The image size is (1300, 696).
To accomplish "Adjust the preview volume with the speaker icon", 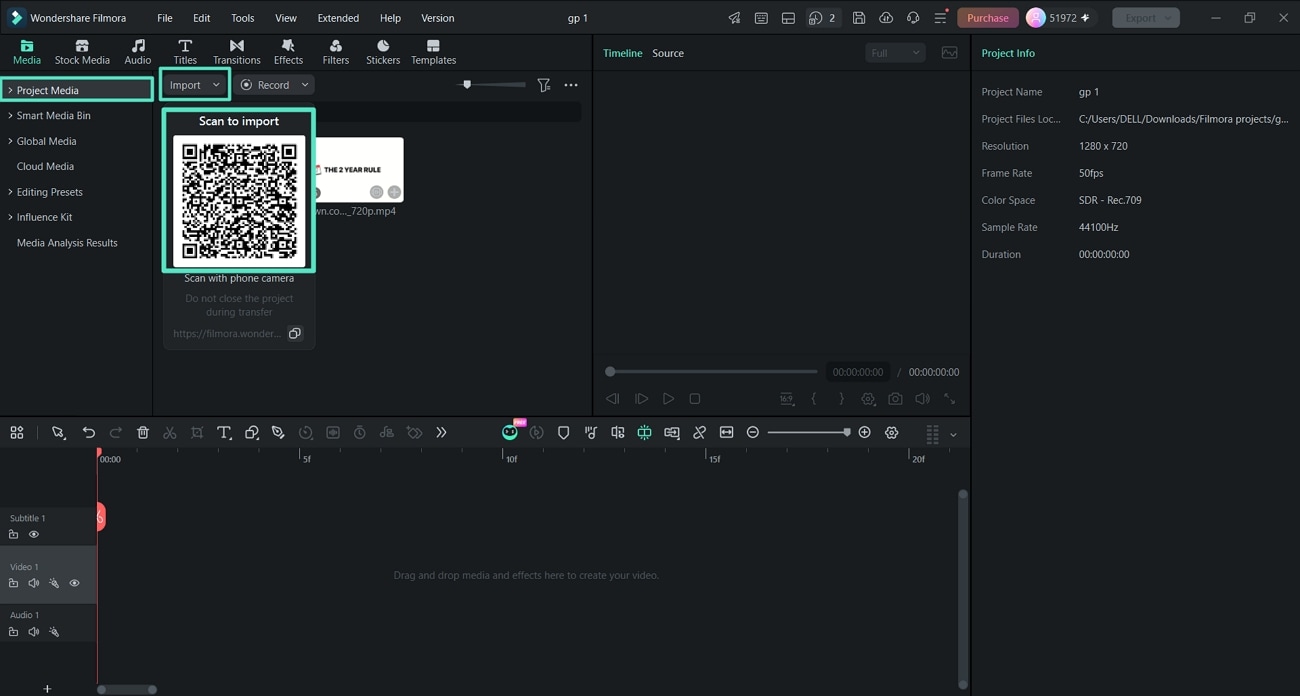I will click(x=922, y=399).
